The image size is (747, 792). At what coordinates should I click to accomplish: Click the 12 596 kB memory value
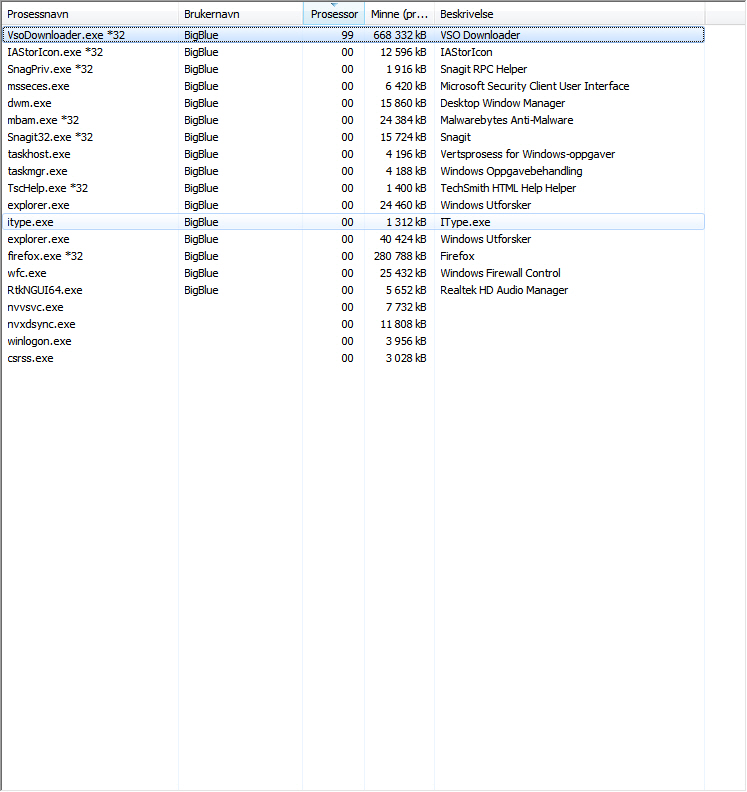pyautogui.click(x=403, y=52)
